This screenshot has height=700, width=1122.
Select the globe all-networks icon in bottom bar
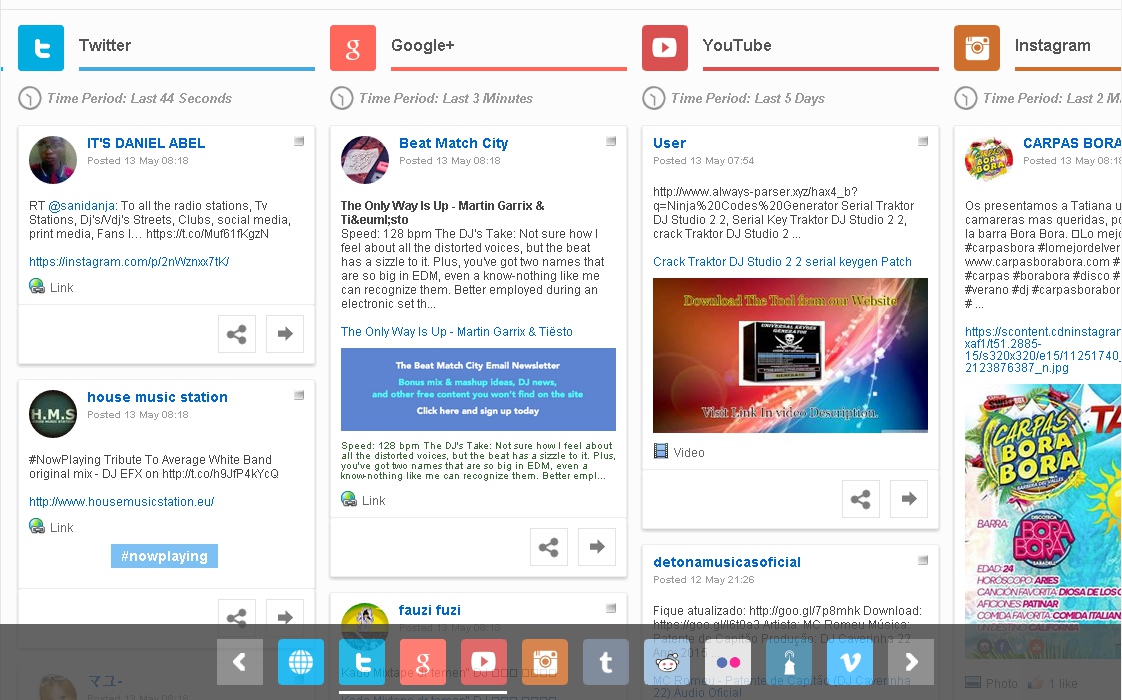301,662
